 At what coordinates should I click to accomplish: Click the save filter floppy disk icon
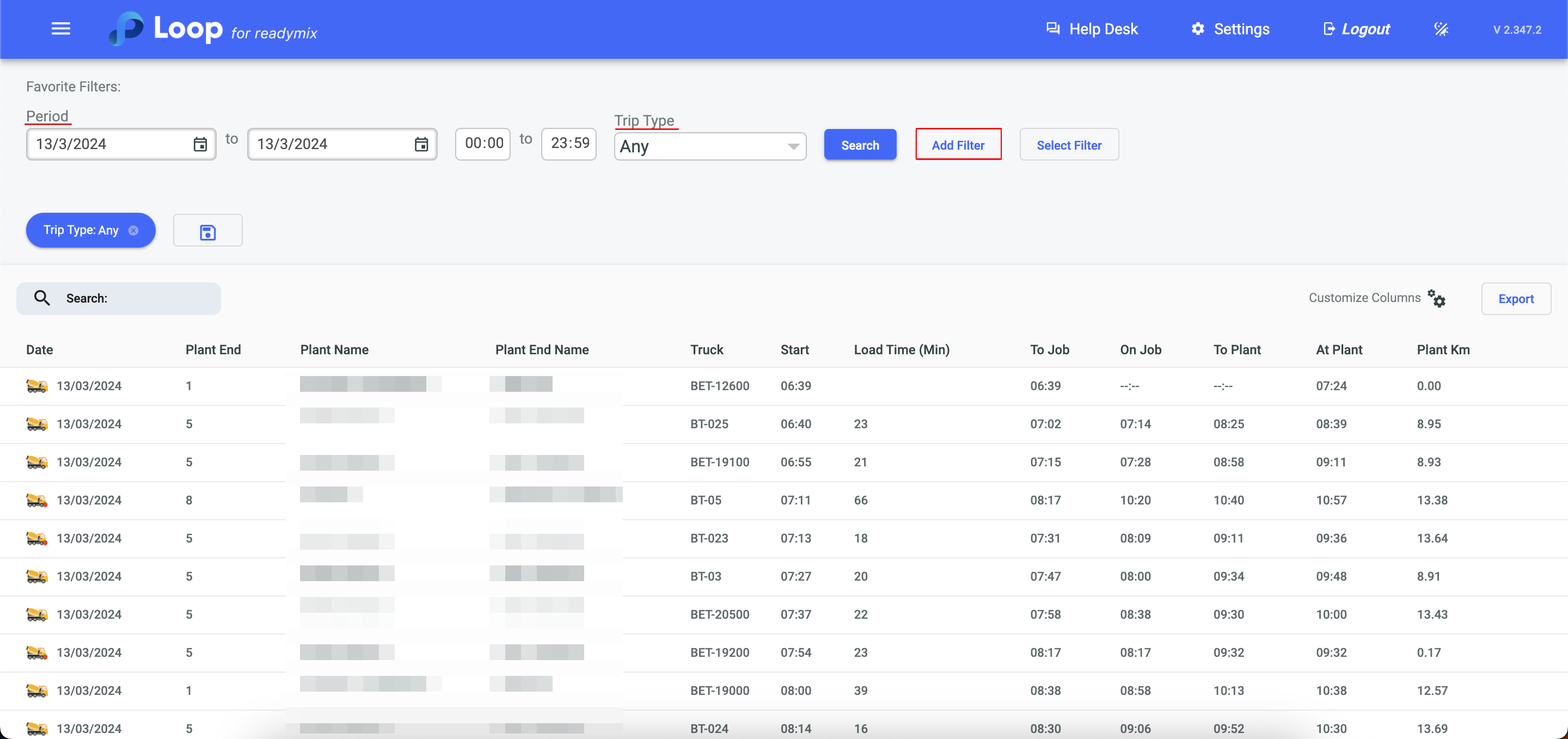tap(207, 231)
